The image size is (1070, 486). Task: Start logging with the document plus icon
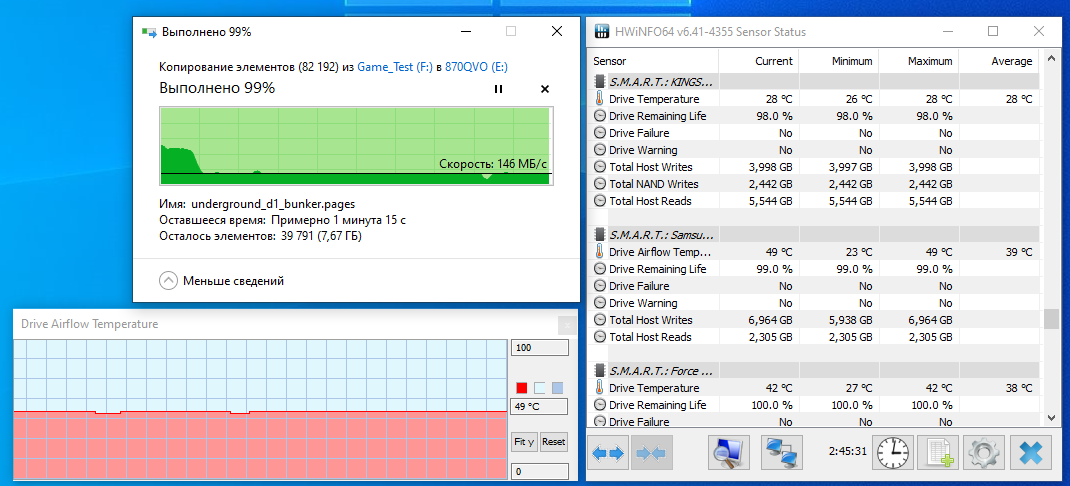tap(938, 453)
